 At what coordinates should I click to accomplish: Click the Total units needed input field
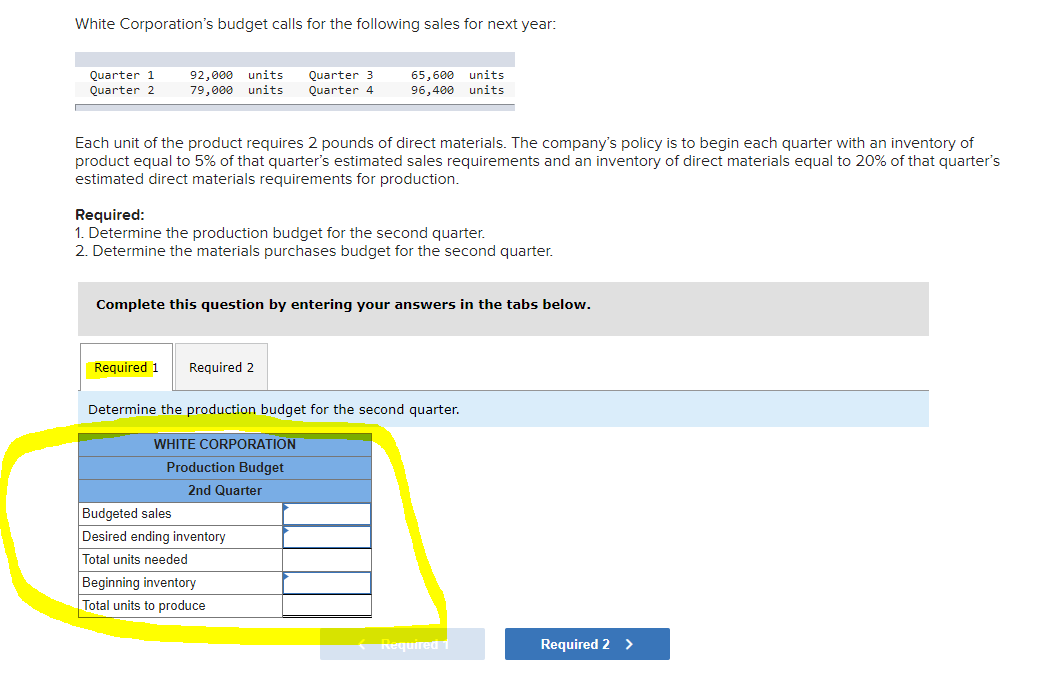tap(327, 559)
